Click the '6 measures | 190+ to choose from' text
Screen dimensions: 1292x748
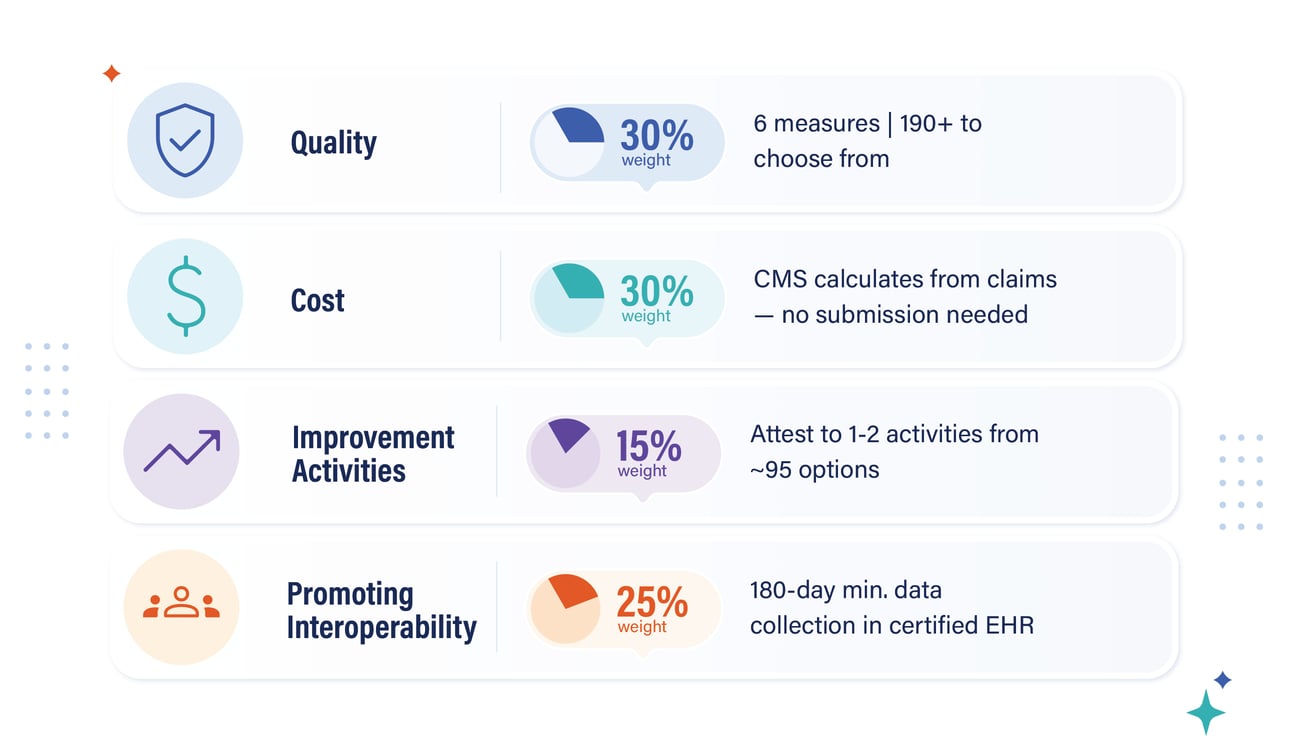(867, 141)
